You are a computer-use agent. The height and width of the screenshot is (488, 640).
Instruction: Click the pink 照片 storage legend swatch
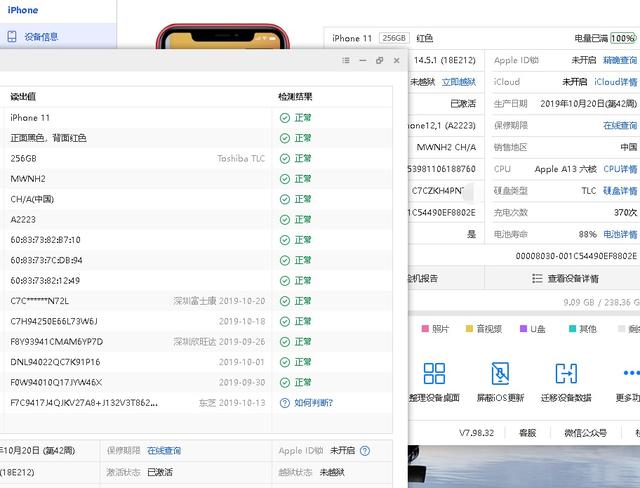425,328
